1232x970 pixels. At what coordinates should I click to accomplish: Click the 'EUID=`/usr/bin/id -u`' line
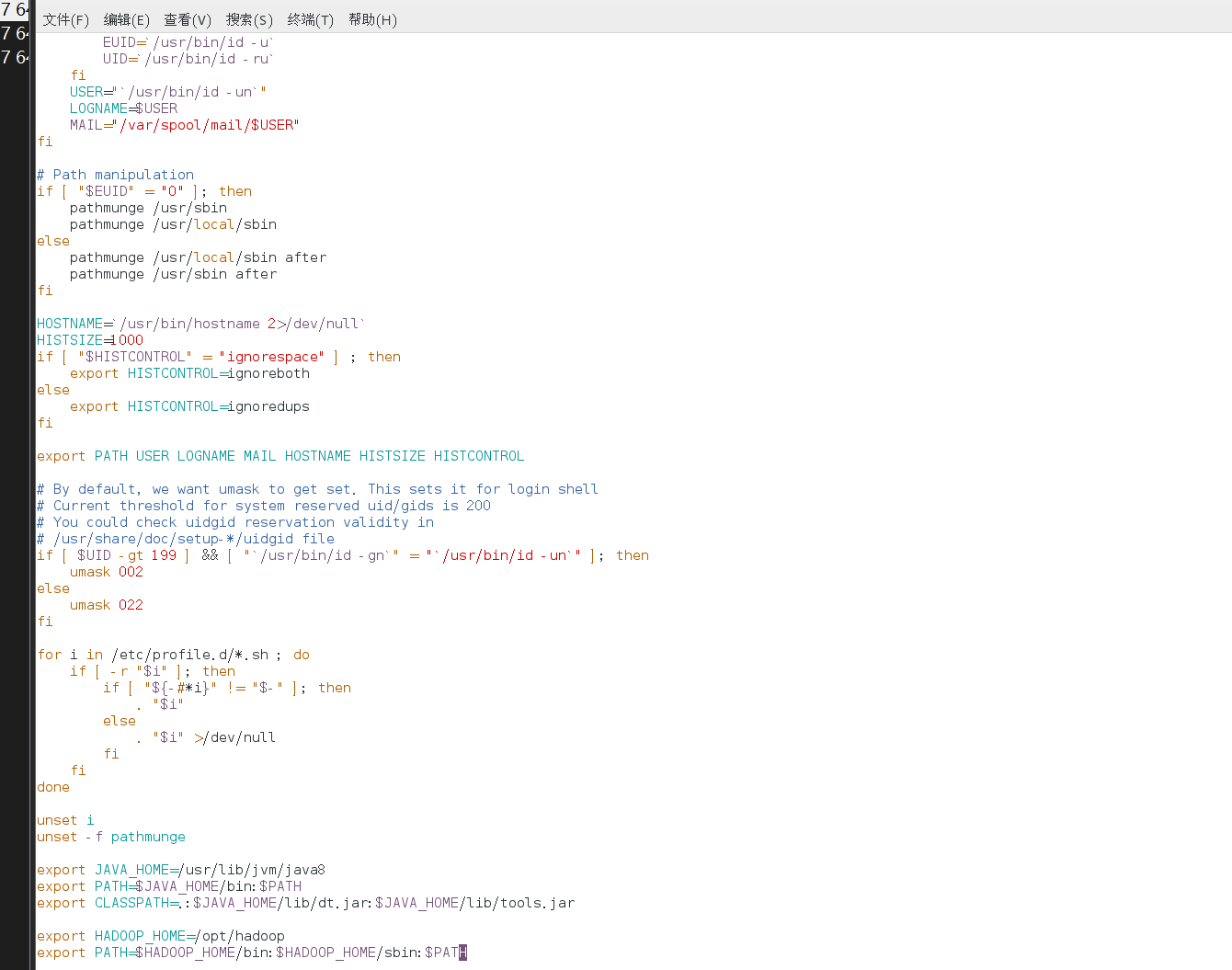click(188, 42)
